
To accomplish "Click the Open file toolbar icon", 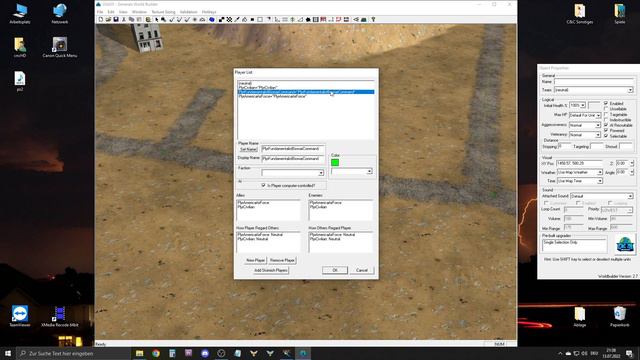I will pos(108,19).
